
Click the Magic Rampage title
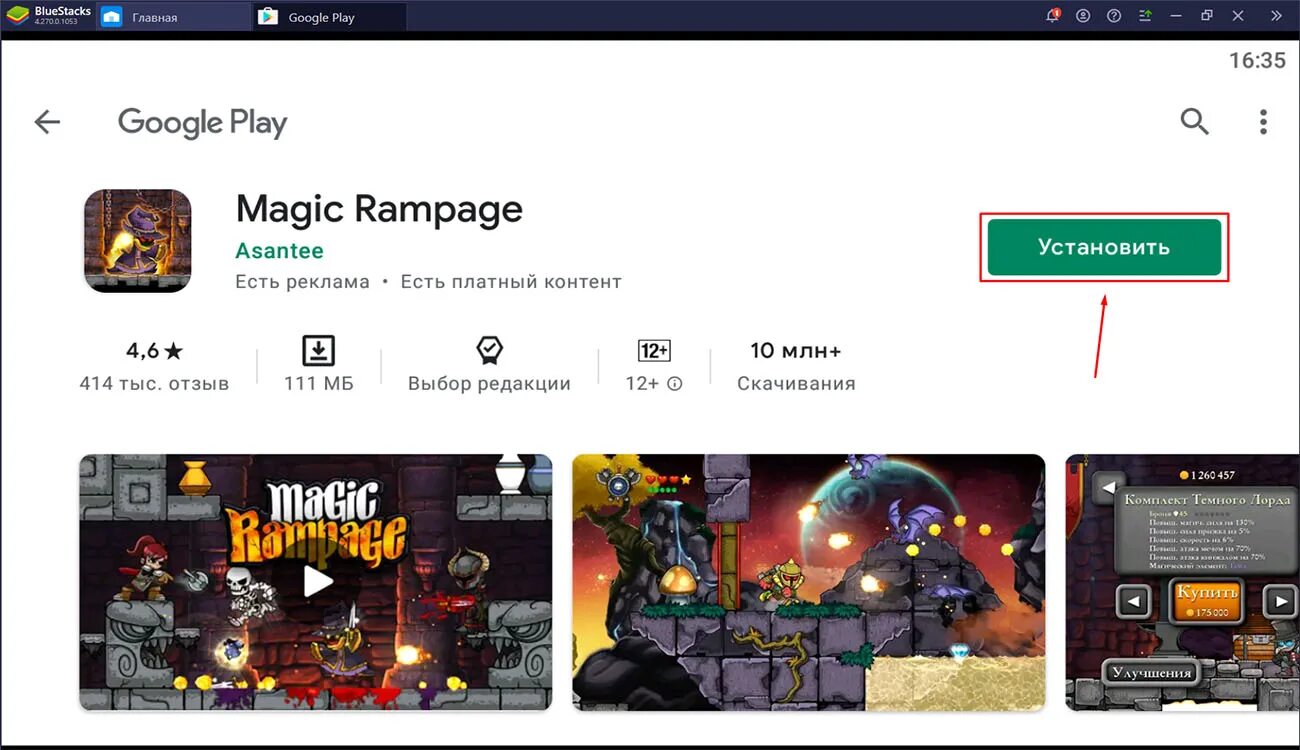coord(379,209)
